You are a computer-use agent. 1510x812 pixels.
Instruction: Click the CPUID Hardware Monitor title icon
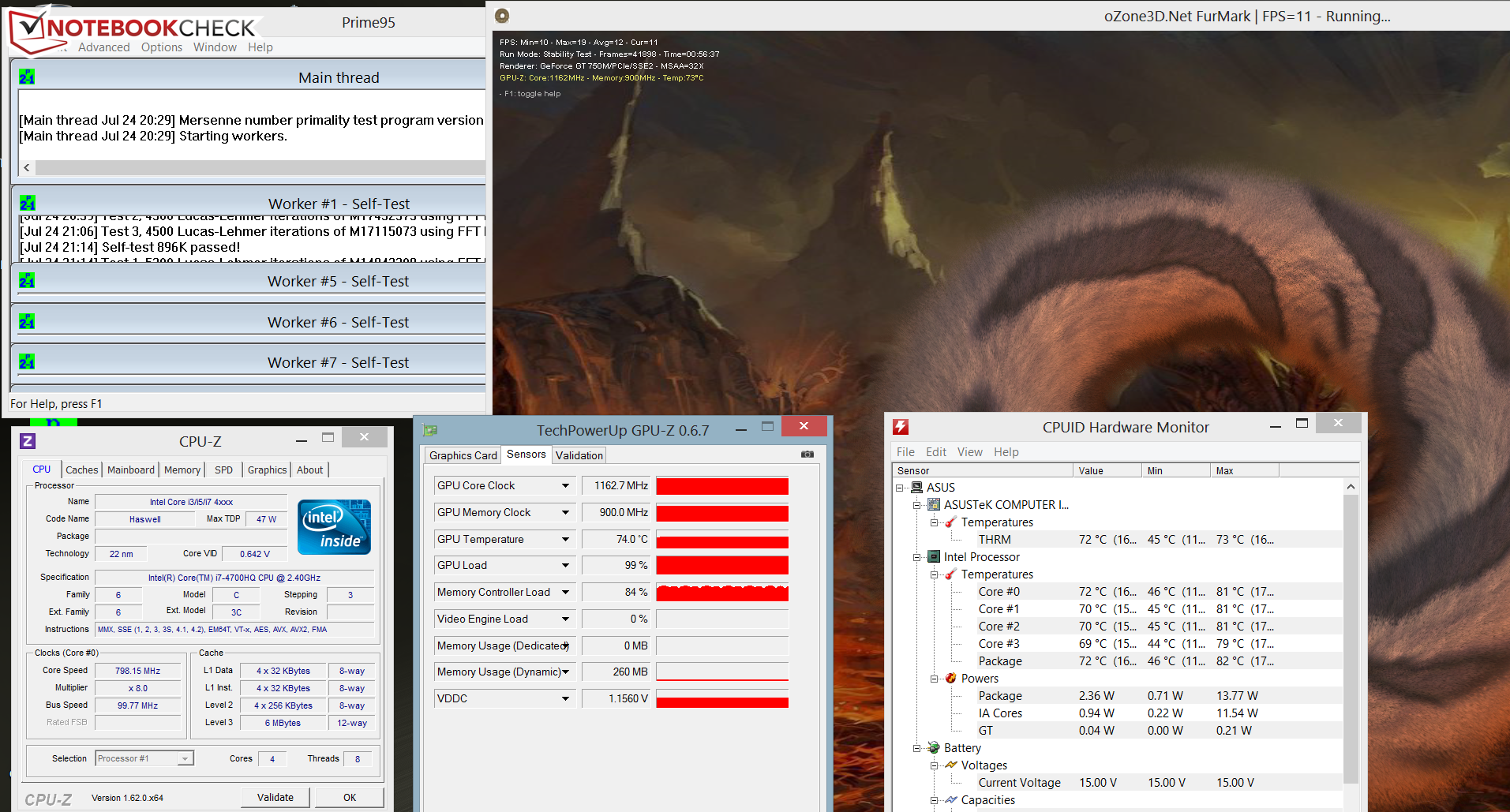tap(901, 427)
